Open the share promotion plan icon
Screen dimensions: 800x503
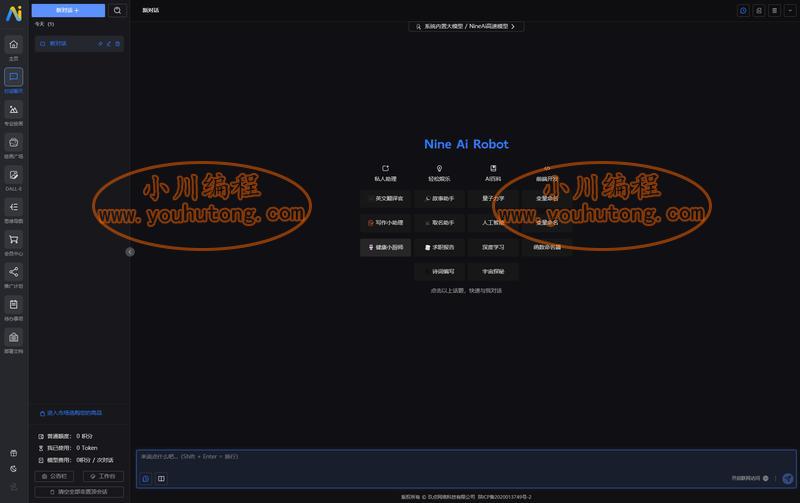point(14,272)
